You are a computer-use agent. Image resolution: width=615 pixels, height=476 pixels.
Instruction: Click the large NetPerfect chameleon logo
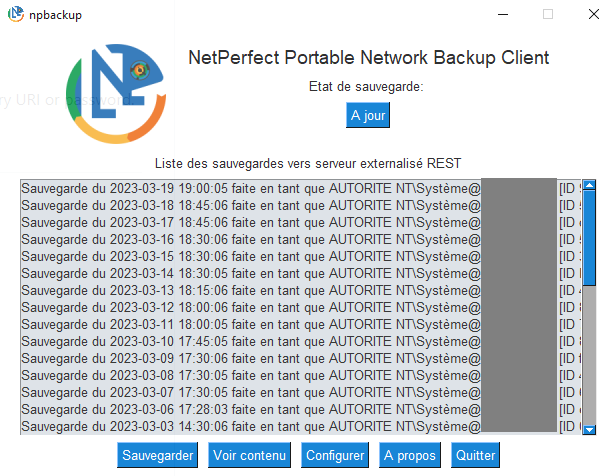coord(116,94)
